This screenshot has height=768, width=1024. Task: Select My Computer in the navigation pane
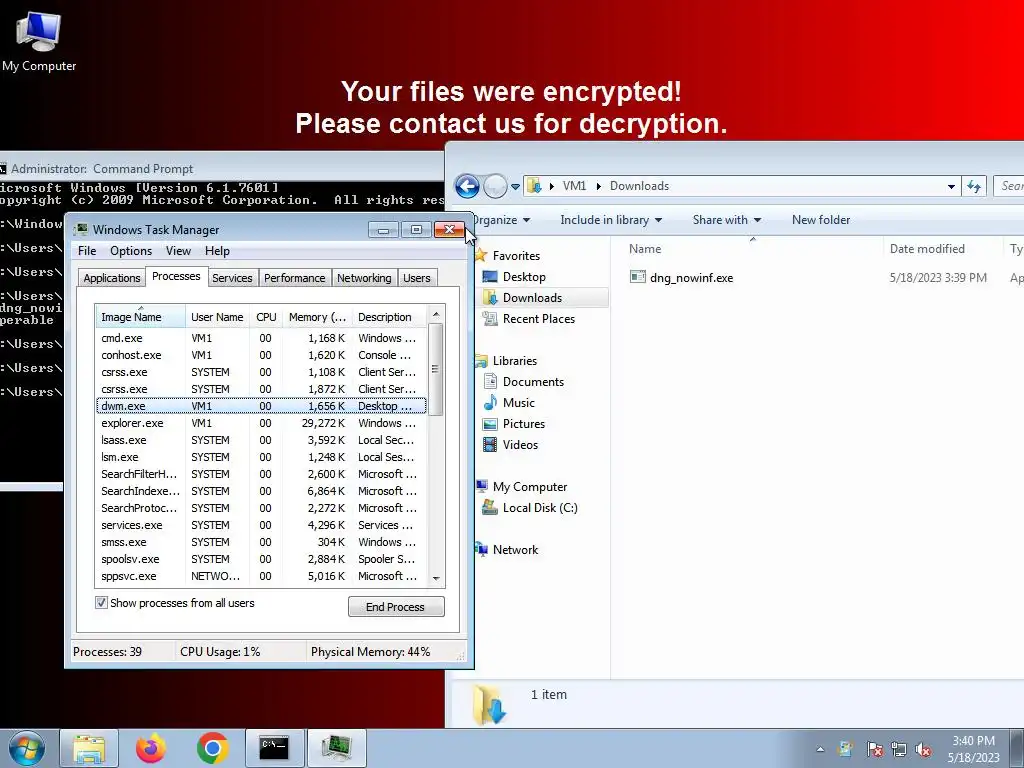[530, 487]
